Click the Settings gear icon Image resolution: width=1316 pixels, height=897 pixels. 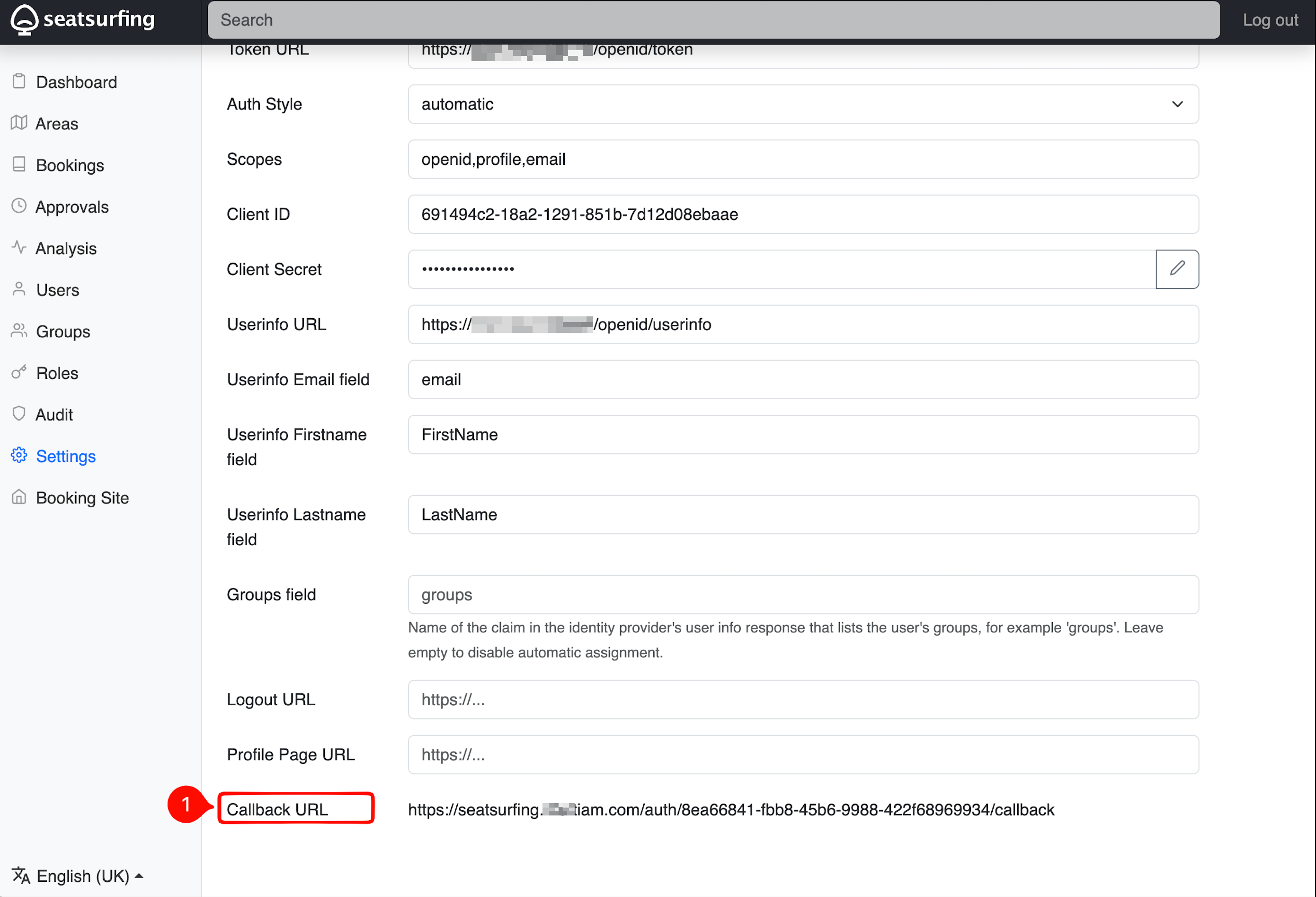point(19,456)
